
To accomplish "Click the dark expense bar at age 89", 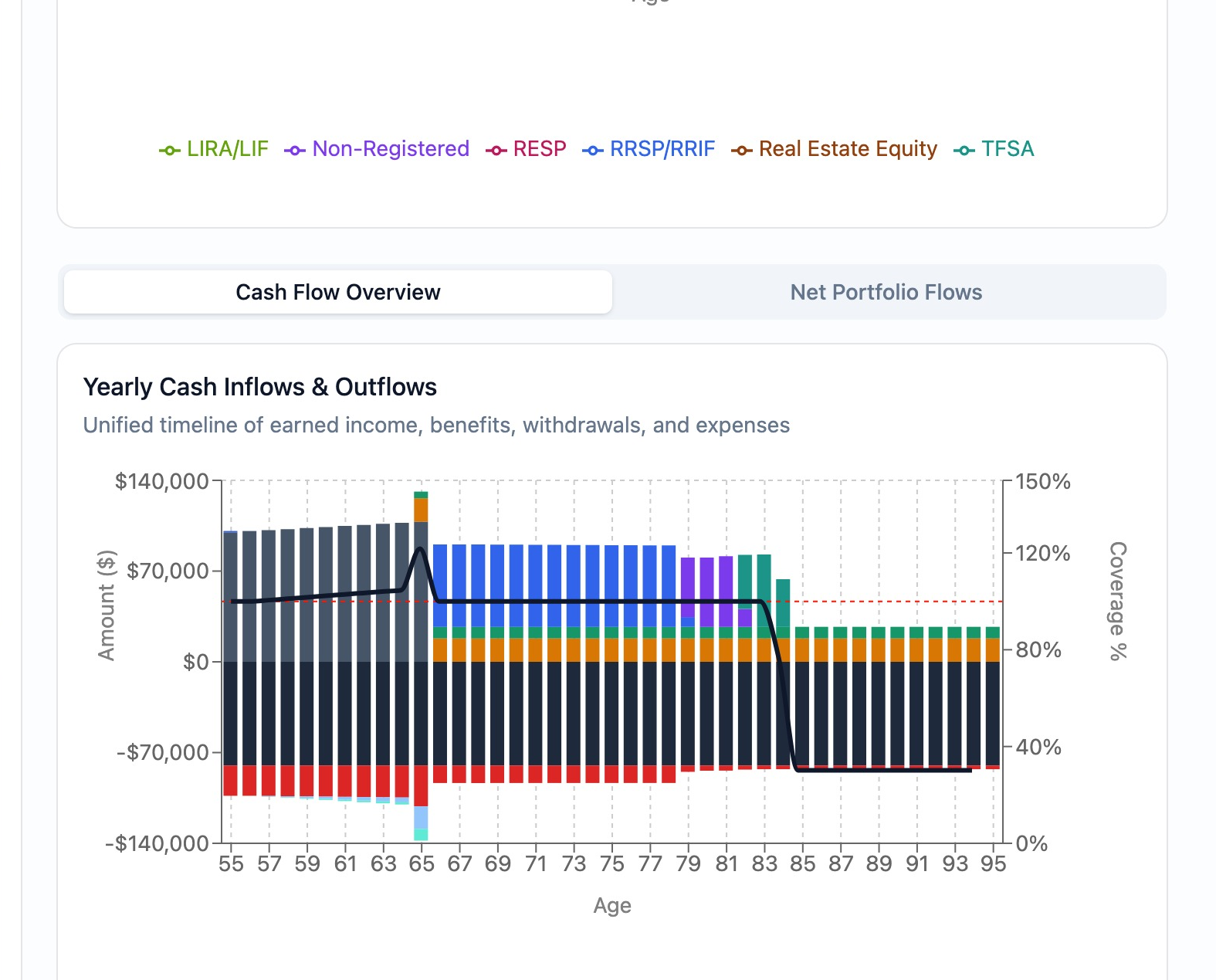I will [879, 714].
